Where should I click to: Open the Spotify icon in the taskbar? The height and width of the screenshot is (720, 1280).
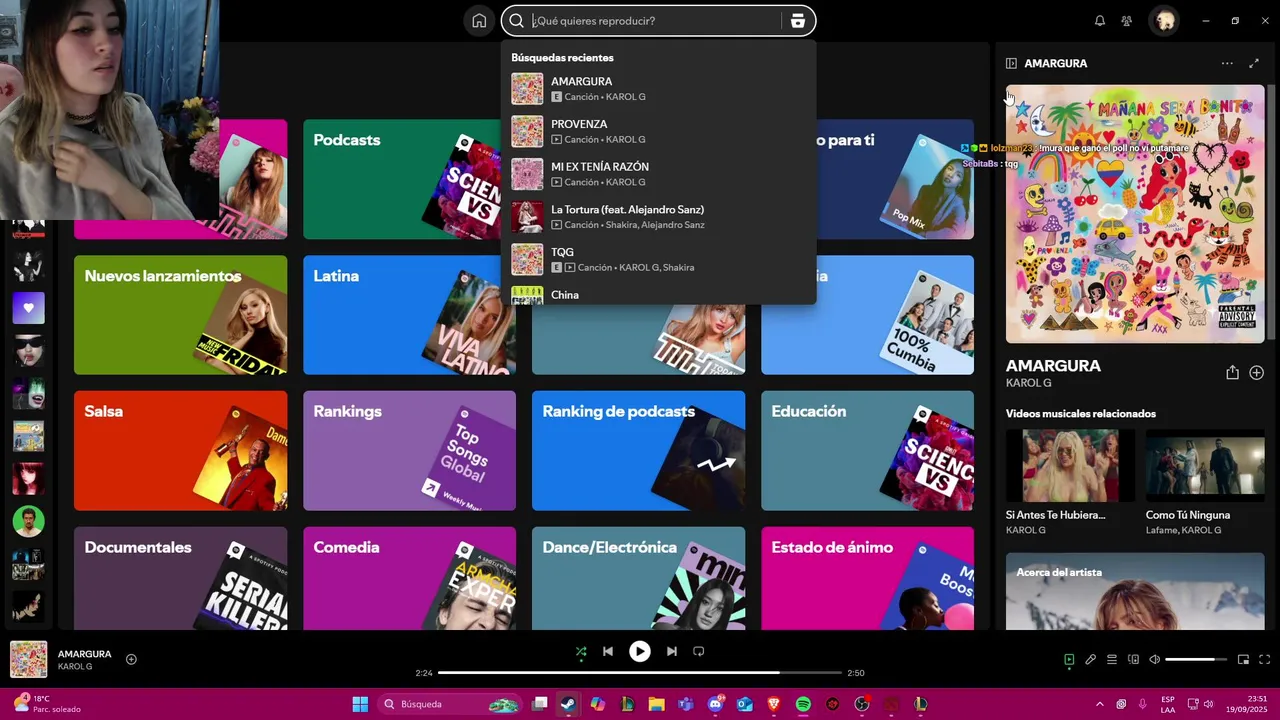803,704
